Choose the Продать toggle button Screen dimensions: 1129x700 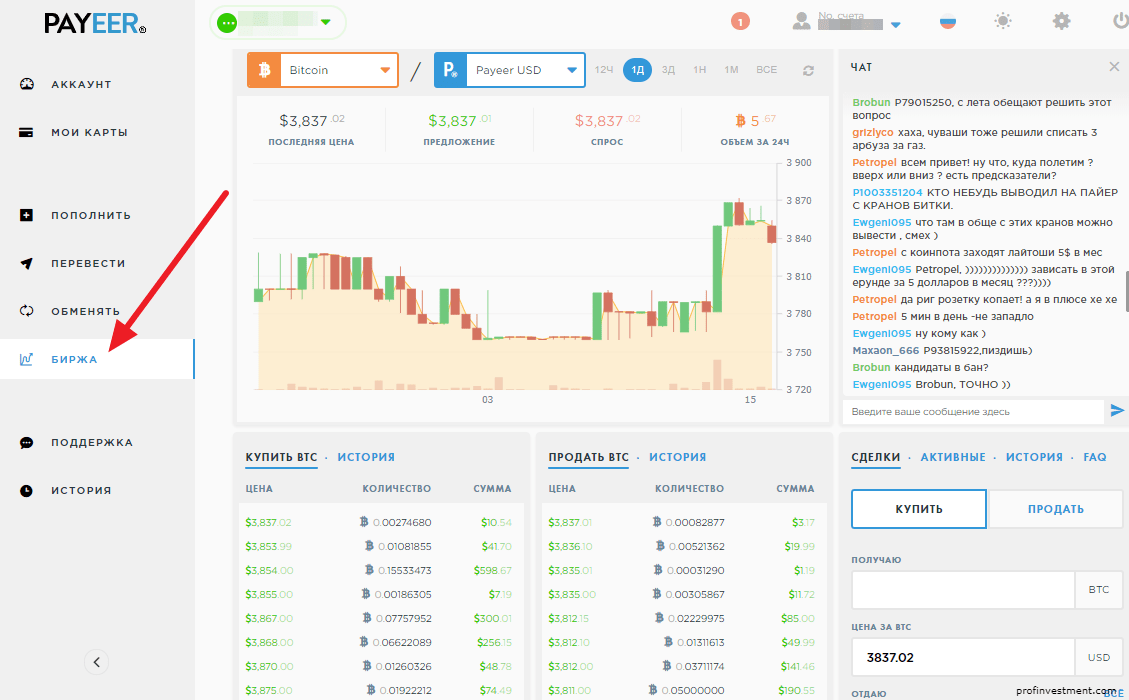point(1056,509)
